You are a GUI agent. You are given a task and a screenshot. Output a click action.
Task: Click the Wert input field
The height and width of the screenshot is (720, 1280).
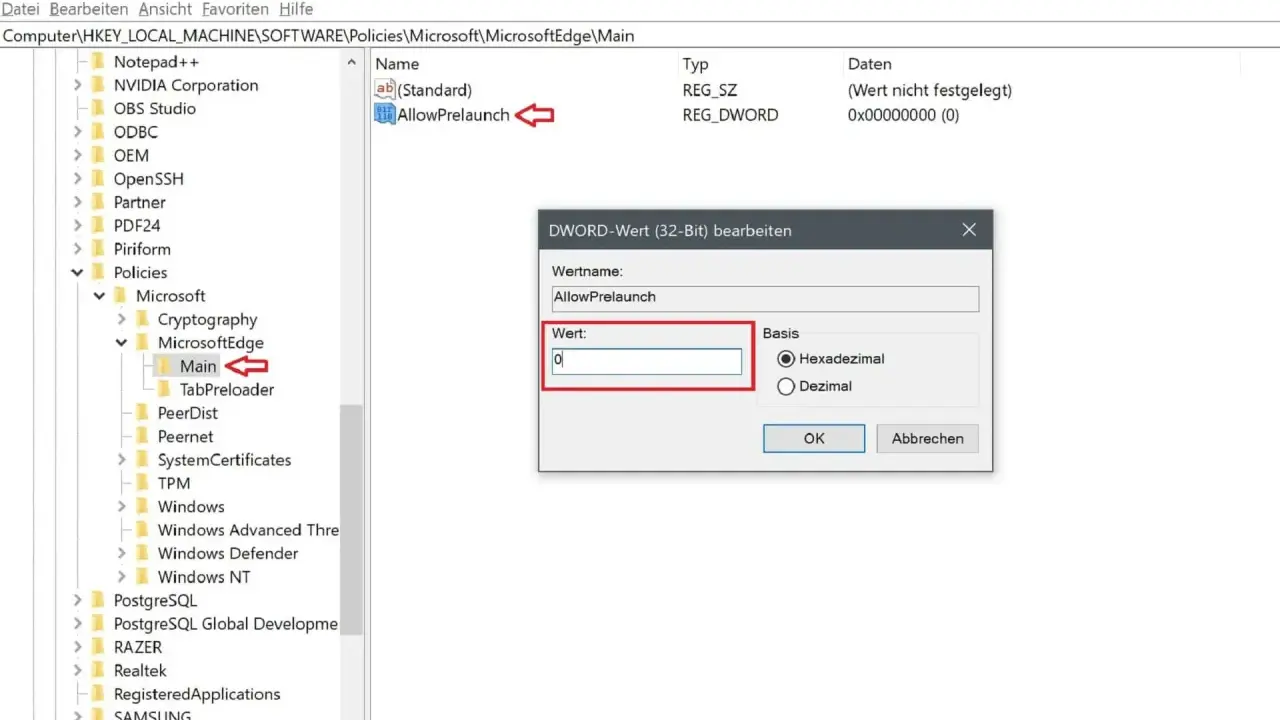pos(647,361)
